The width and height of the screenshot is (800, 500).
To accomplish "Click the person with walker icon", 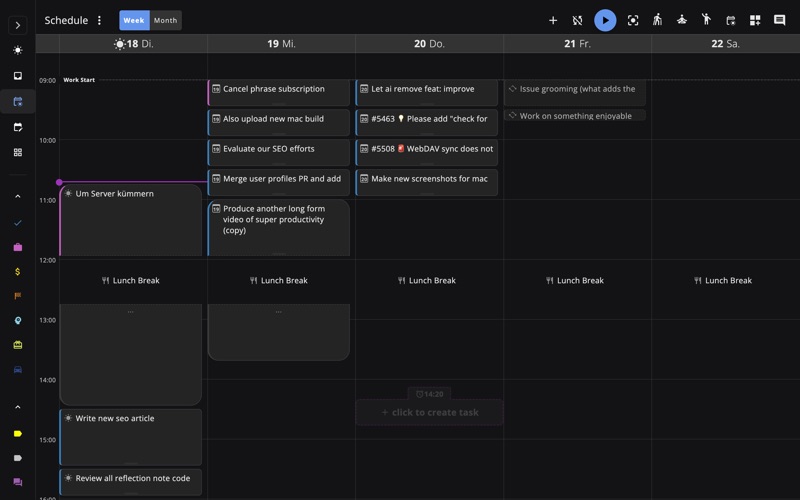I will (658, 20).
